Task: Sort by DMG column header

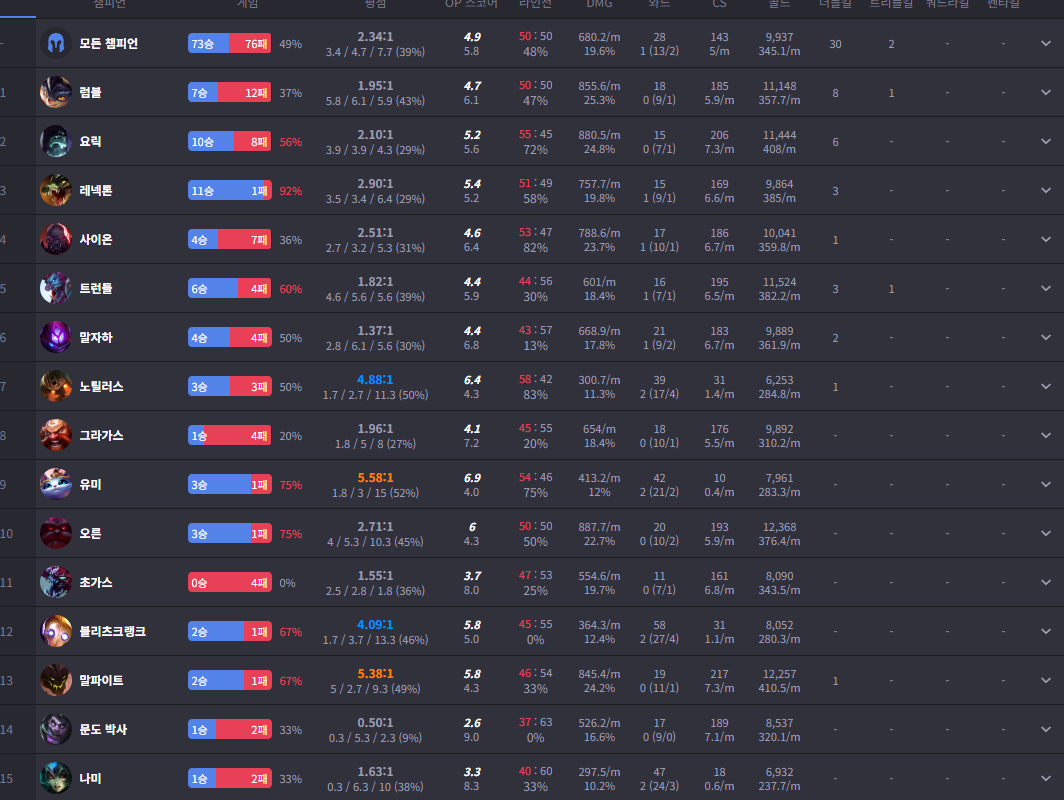Action: coord(600,5)
